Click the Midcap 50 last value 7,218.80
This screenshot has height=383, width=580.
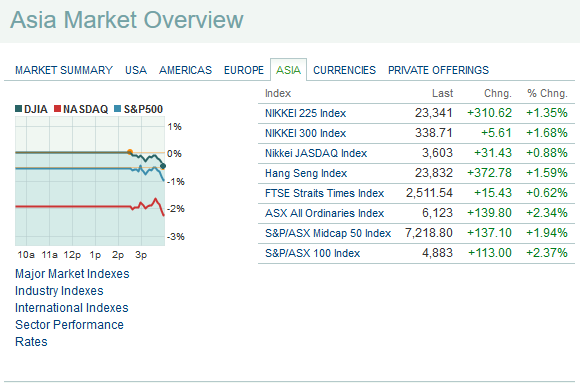(x=429, y=233)
